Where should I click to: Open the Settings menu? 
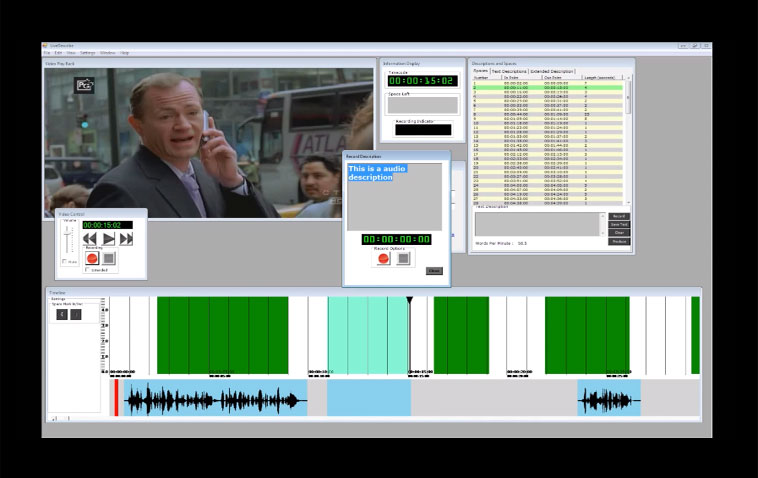[88, 52]
